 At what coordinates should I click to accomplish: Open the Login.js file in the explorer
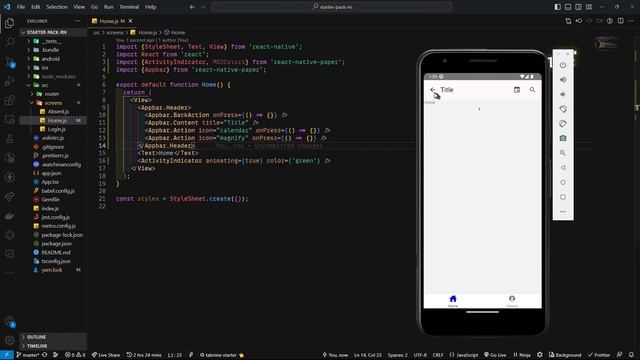tap(56, 129)
